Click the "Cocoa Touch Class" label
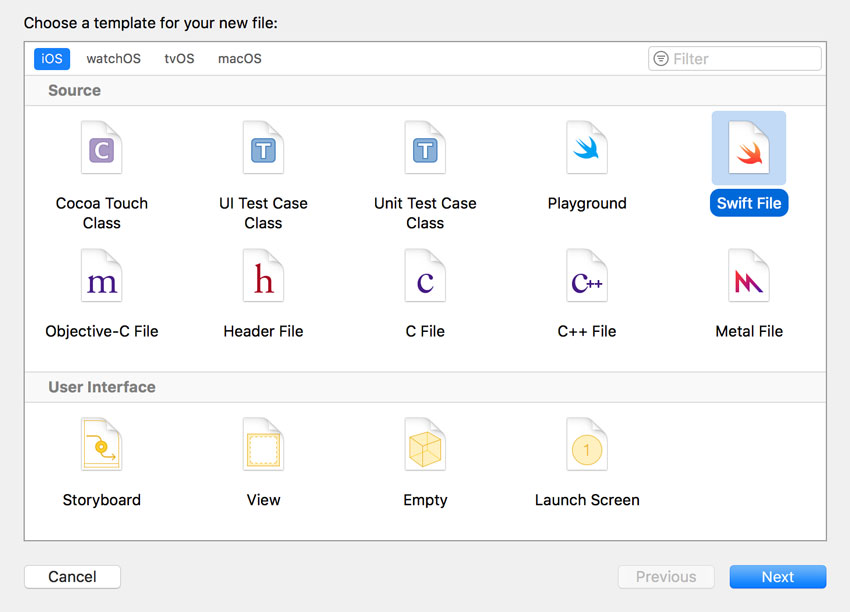The height and width of the screenshot is (612, 850). coord(101,213)
